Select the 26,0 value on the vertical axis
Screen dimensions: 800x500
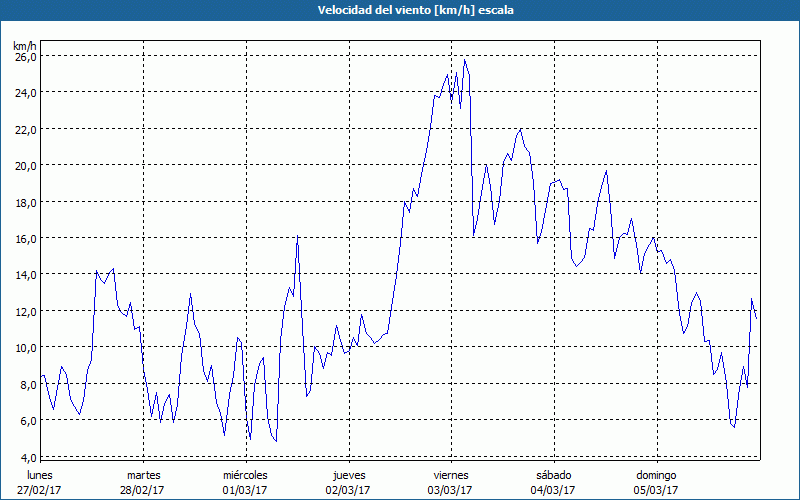(25, 57)
